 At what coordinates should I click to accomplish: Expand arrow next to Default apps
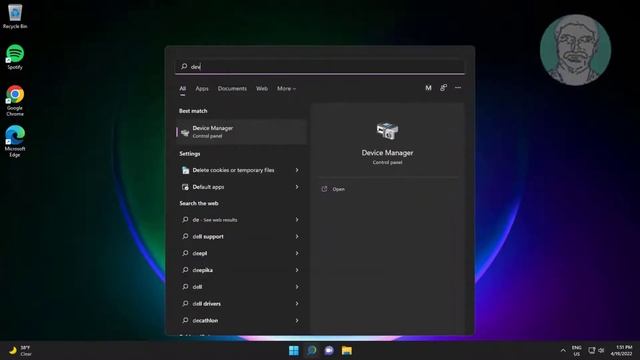tap(297, 187)
